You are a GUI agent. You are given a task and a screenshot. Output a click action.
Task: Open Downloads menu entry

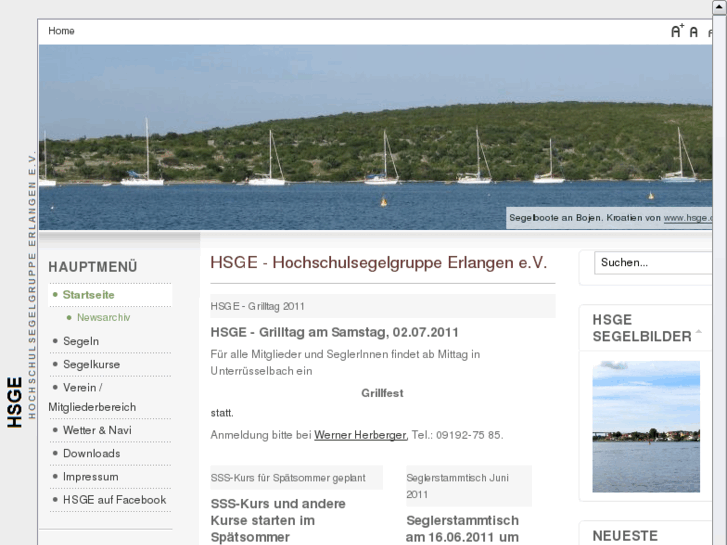point(91,453)
